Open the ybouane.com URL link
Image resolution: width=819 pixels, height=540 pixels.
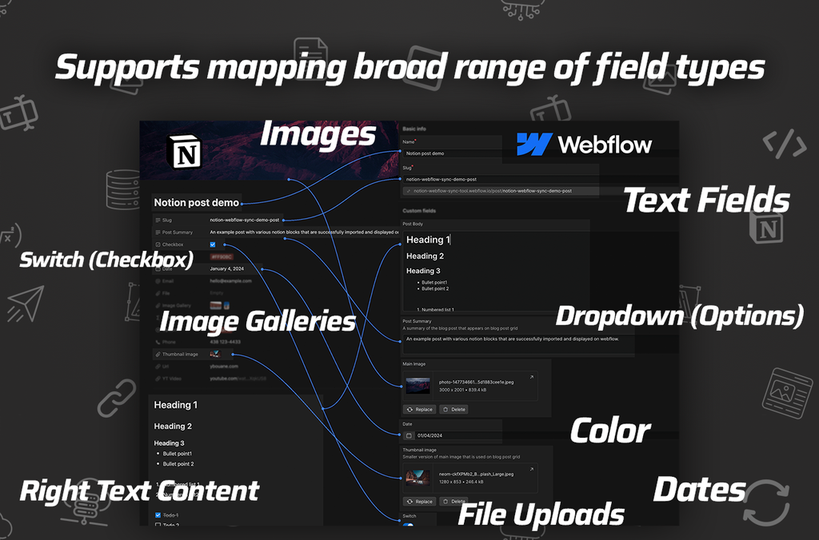[x=224, y=366]
